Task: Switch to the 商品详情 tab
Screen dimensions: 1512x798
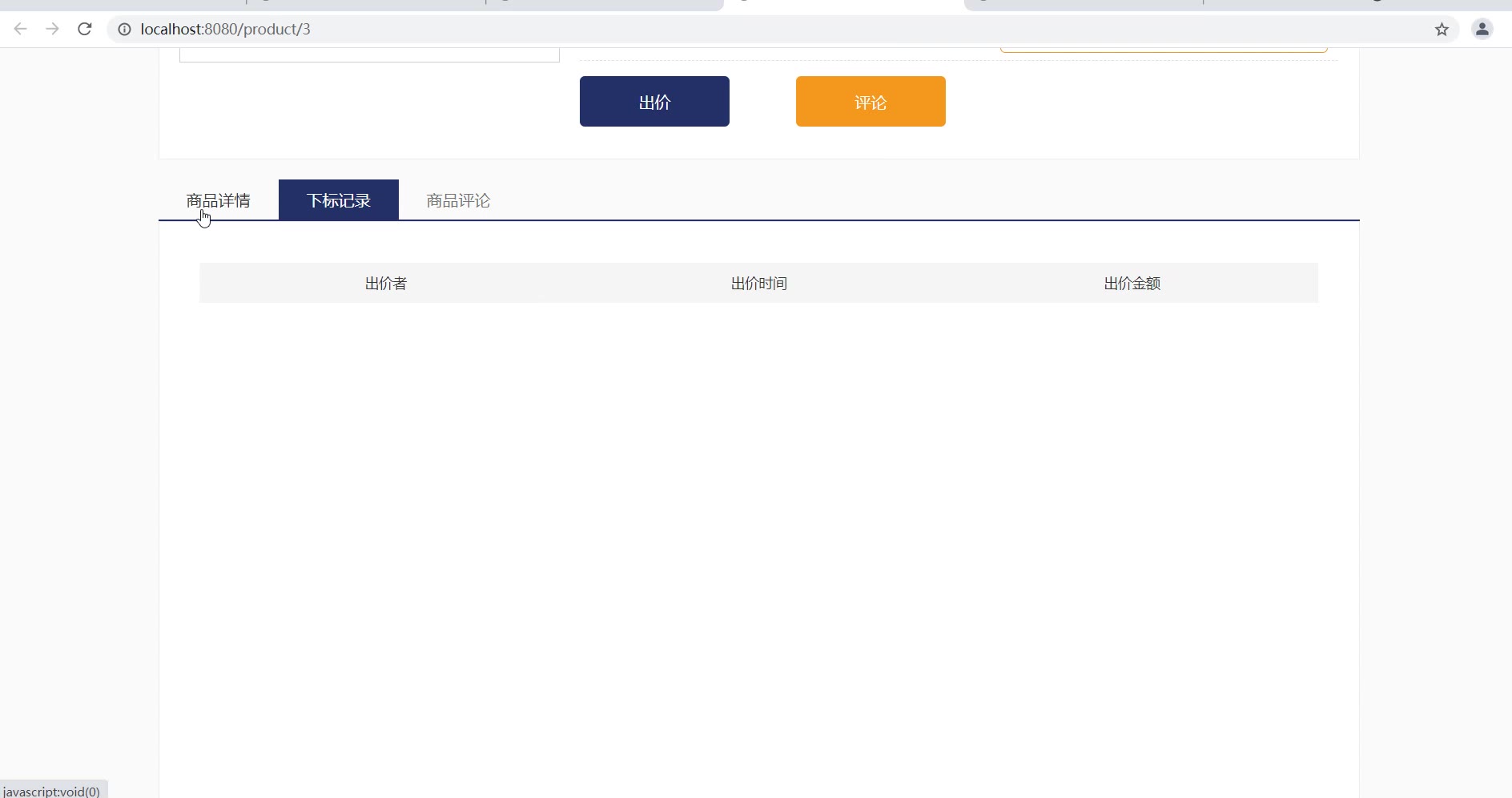Action: [219, 200]
